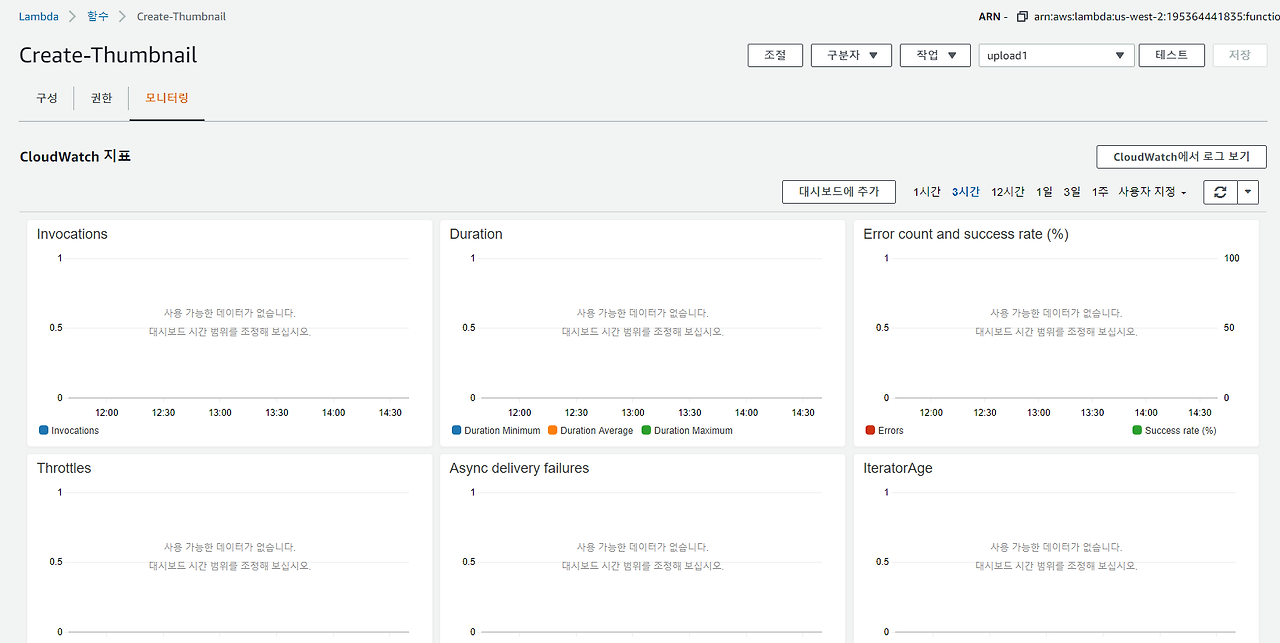Toggle the Invocations legend item

(x=69, y=431)
